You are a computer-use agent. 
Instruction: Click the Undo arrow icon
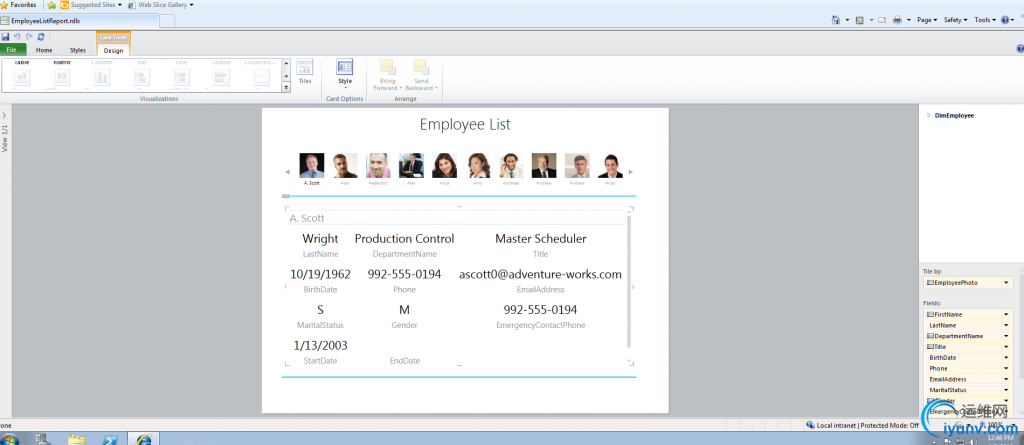pyautogui.click(x=17, y=37)
